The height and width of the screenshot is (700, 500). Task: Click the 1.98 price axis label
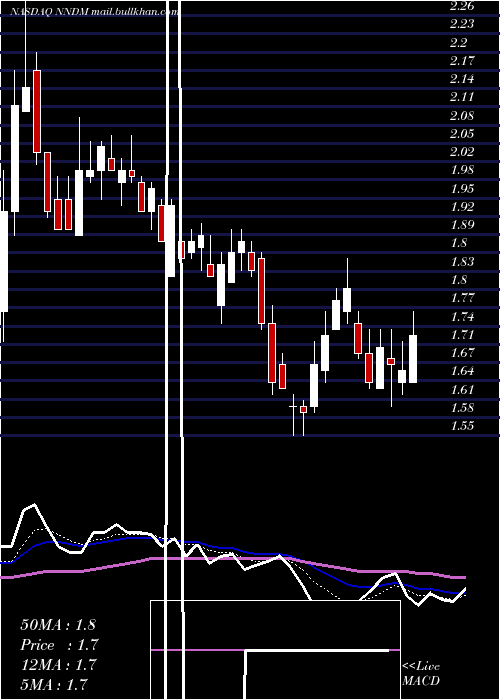(x=462, y=170)
